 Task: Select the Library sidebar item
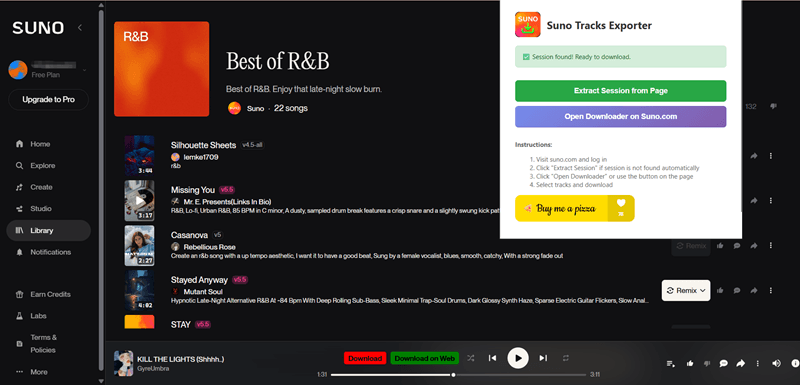pos(48,230)
